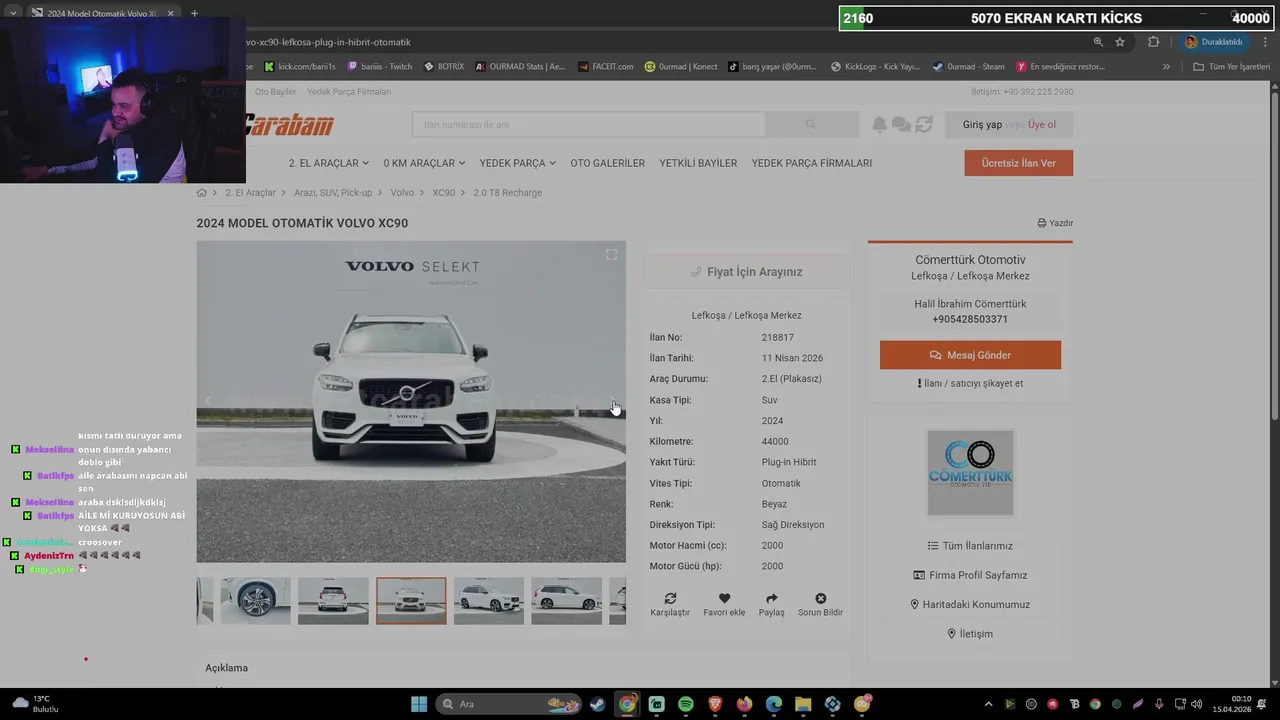Image resolution: width=1280 pixels, height=720 pixels.
Task: Open Spotify from the taskbar
Action: (x=685, y=704)
